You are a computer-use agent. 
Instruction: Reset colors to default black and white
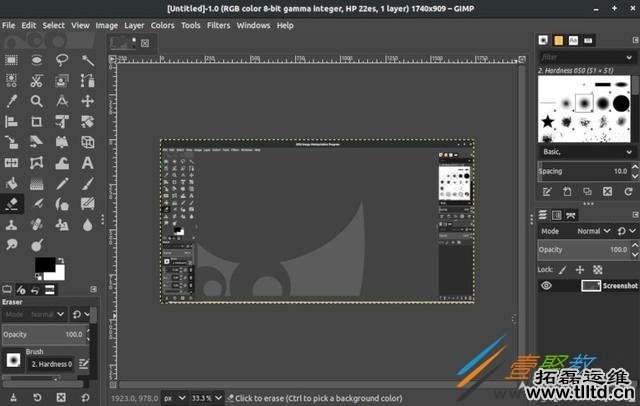click(x=38, y=277)
